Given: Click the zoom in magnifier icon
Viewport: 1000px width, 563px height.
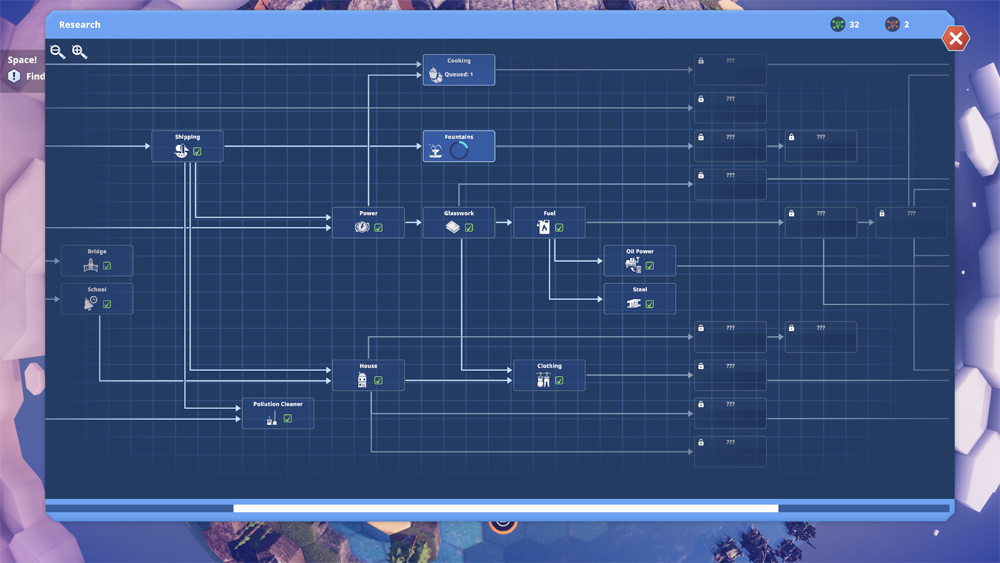Looking at the screenshot, I should [79, 52].
